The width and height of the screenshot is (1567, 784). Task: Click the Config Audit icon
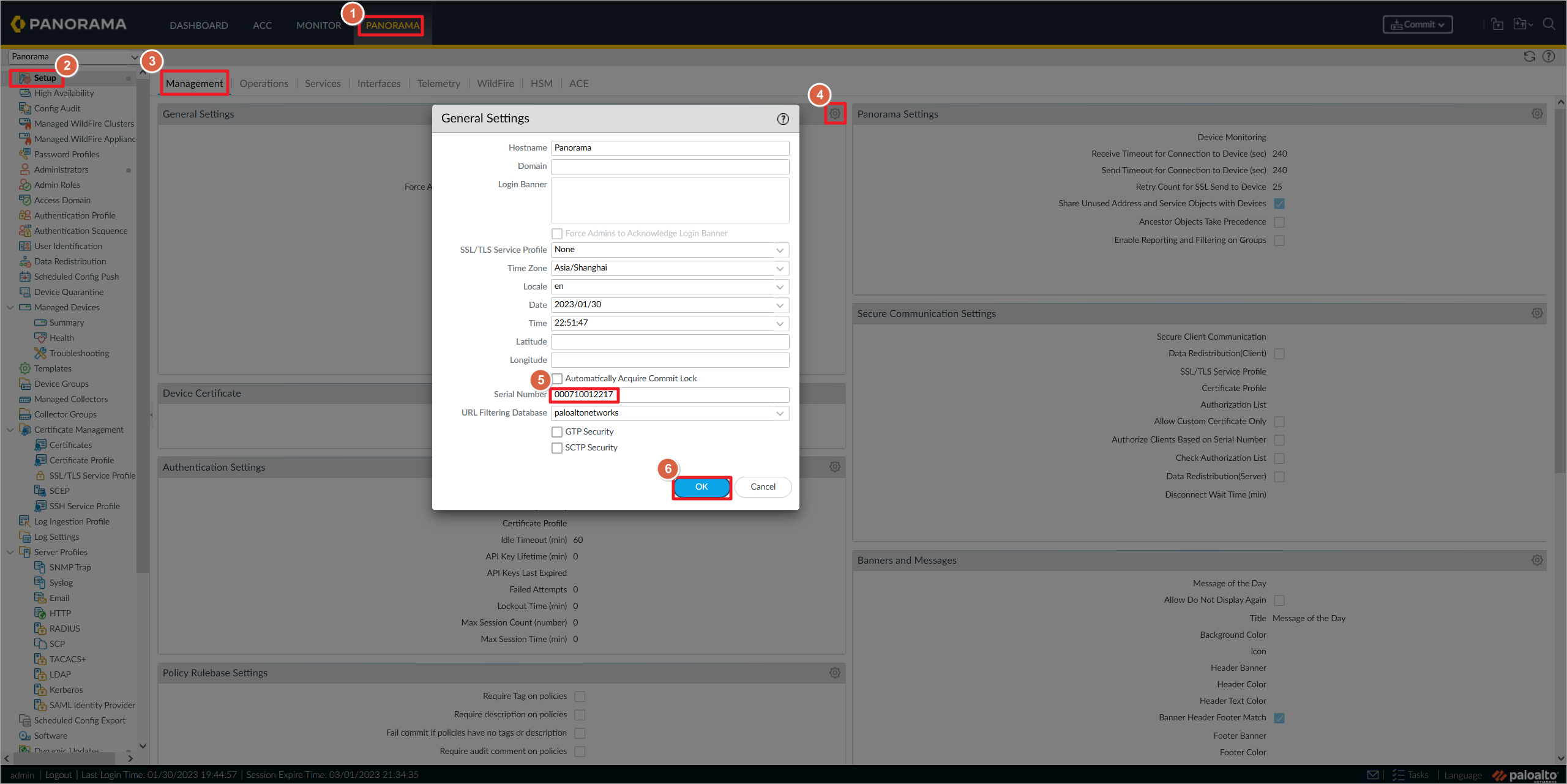(24, 108)
